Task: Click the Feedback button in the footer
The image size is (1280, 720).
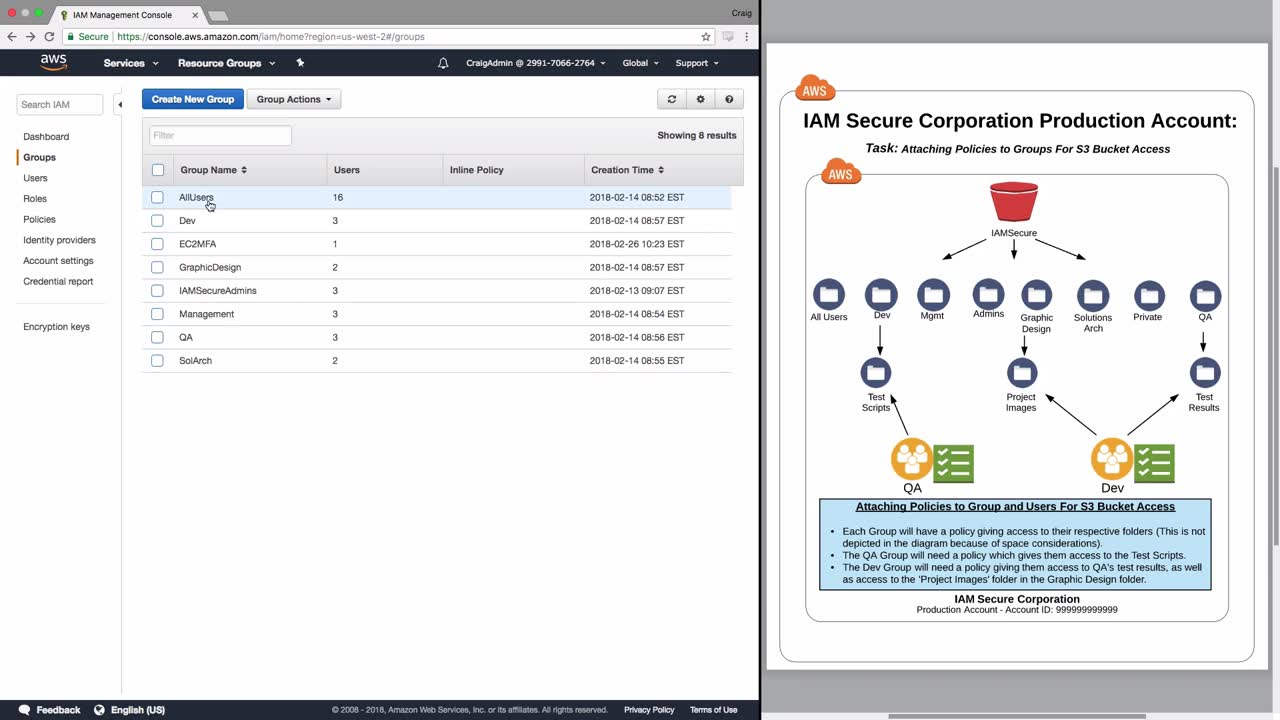Action: [x=50, y=710]
